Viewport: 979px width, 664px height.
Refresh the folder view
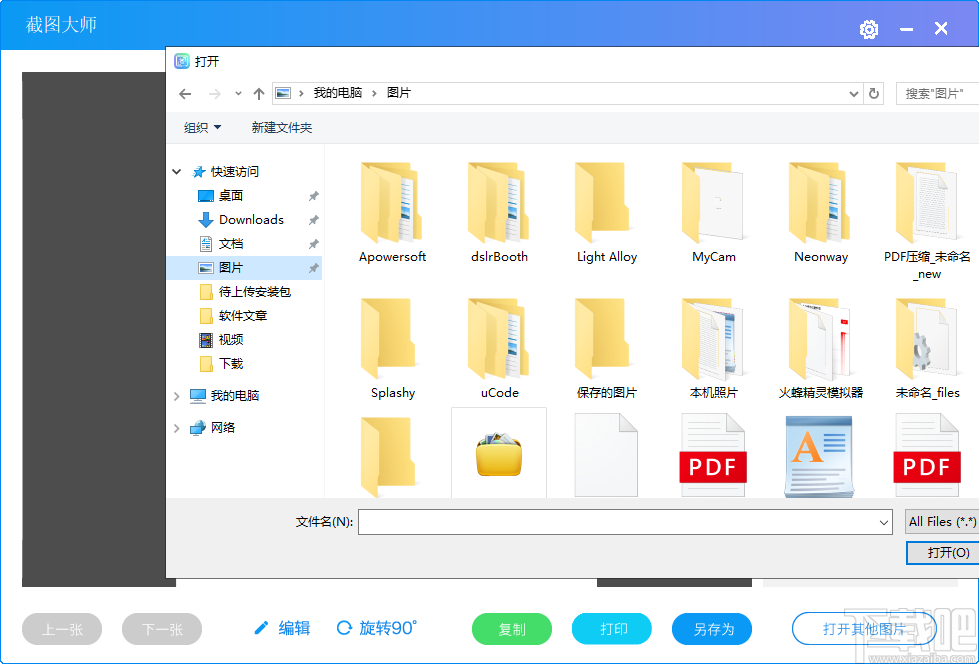(874, 93)
